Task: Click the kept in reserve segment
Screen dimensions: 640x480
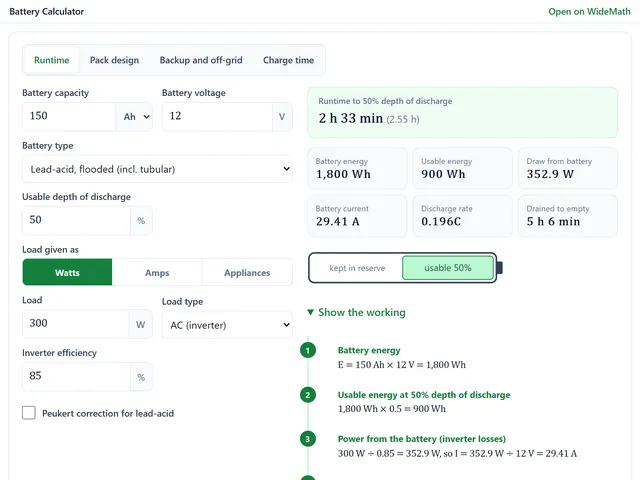Action: click(x=357, y=268)
